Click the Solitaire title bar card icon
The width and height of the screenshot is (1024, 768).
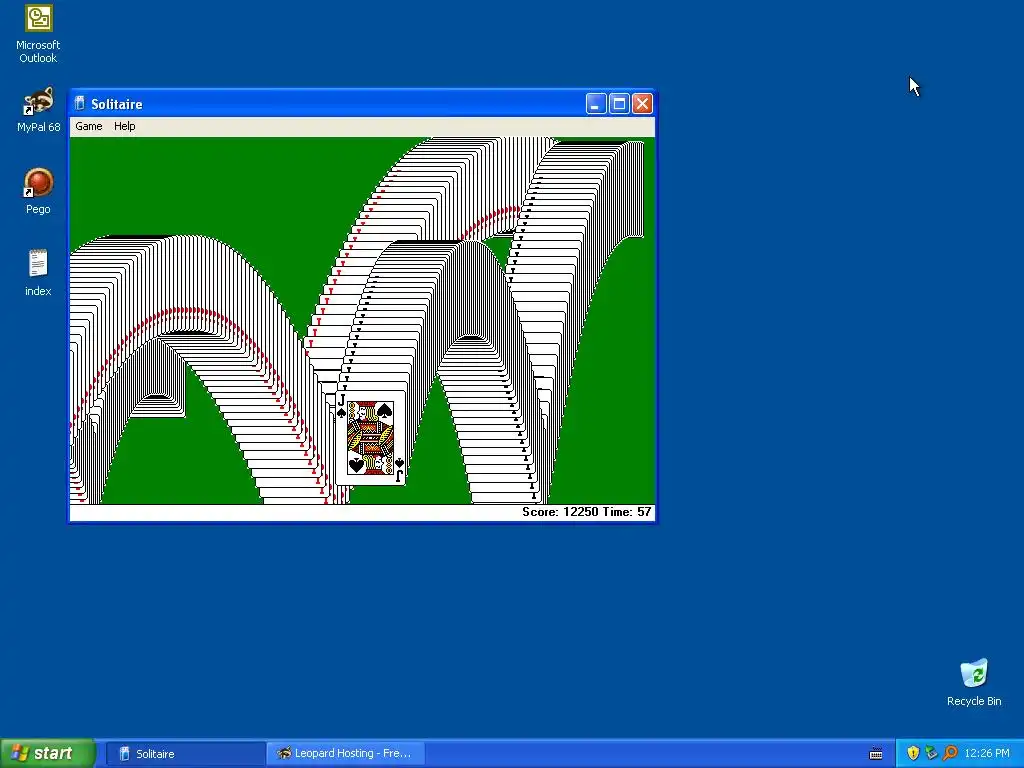tap(80, 103)
